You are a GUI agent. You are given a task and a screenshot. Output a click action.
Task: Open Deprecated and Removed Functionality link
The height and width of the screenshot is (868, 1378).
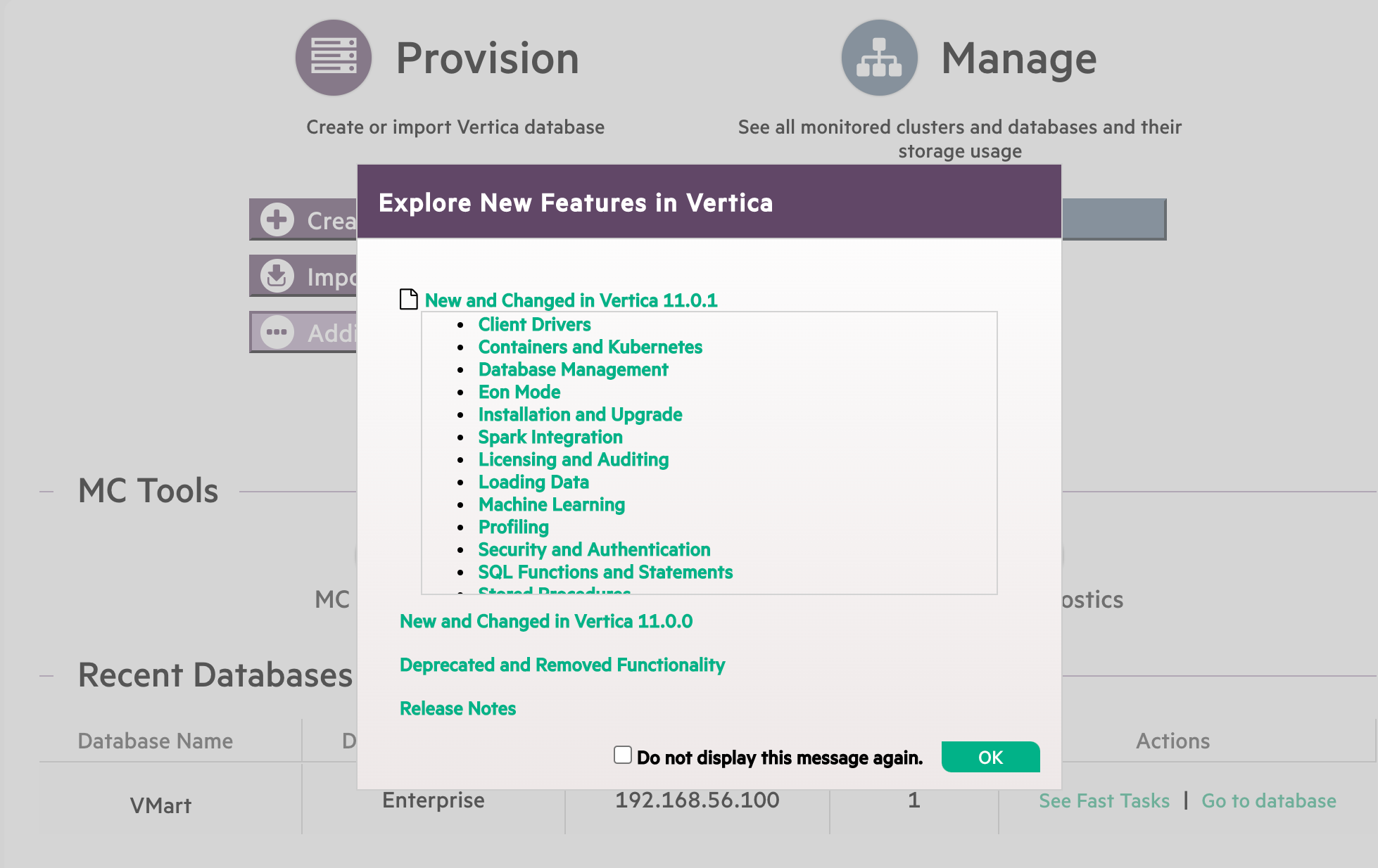[562, 665]
